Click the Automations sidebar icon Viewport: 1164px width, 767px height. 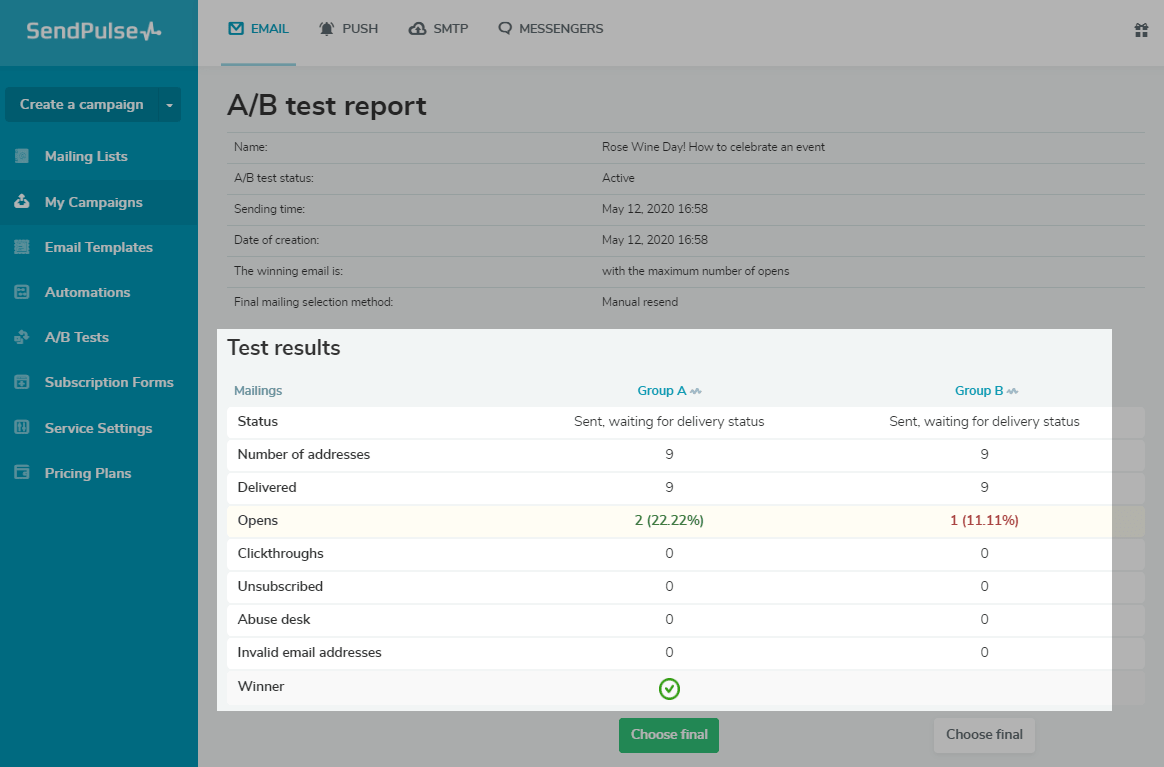[x=22, y=292]
